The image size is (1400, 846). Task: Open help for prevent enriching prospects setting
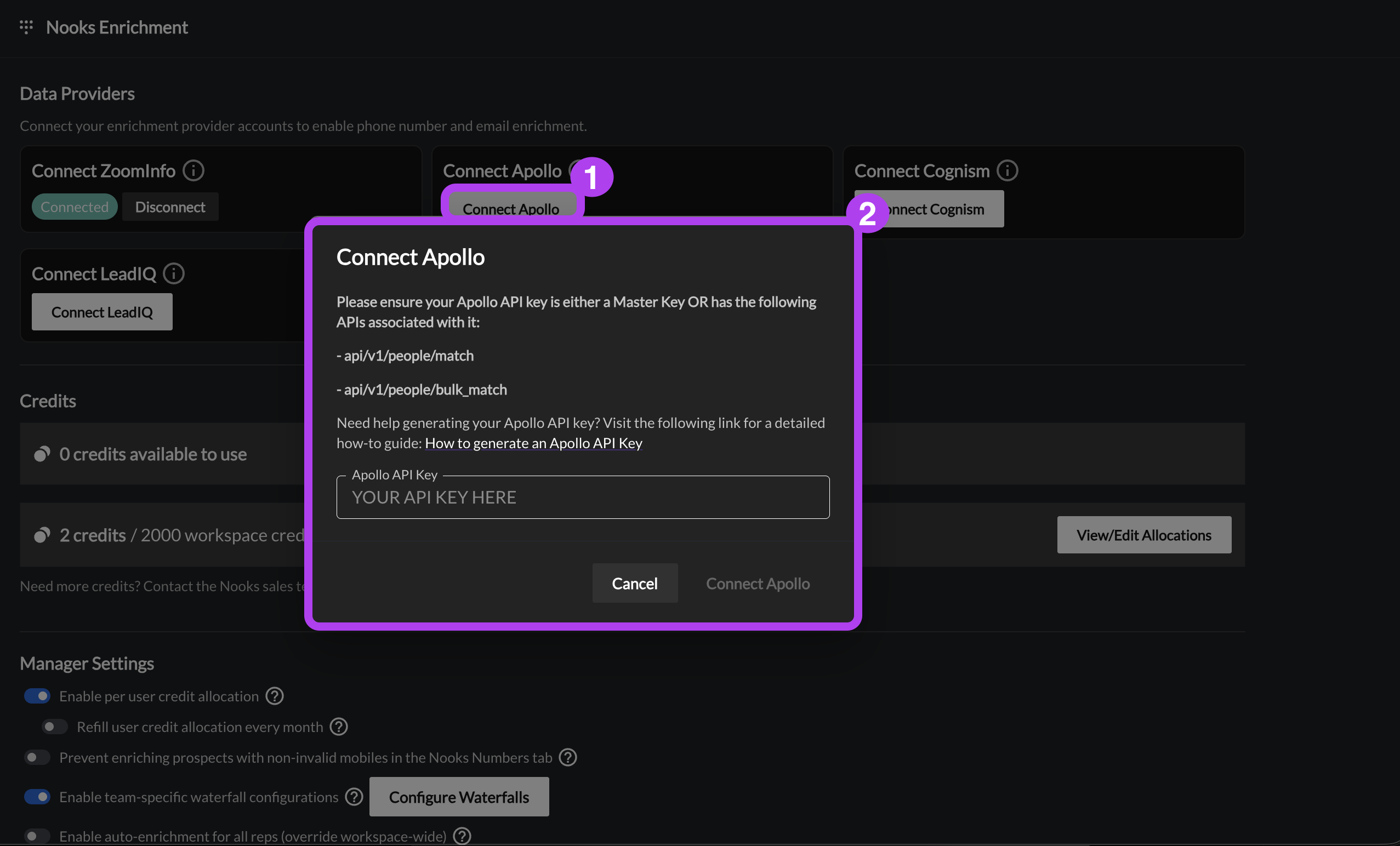[x=568, y=757]
